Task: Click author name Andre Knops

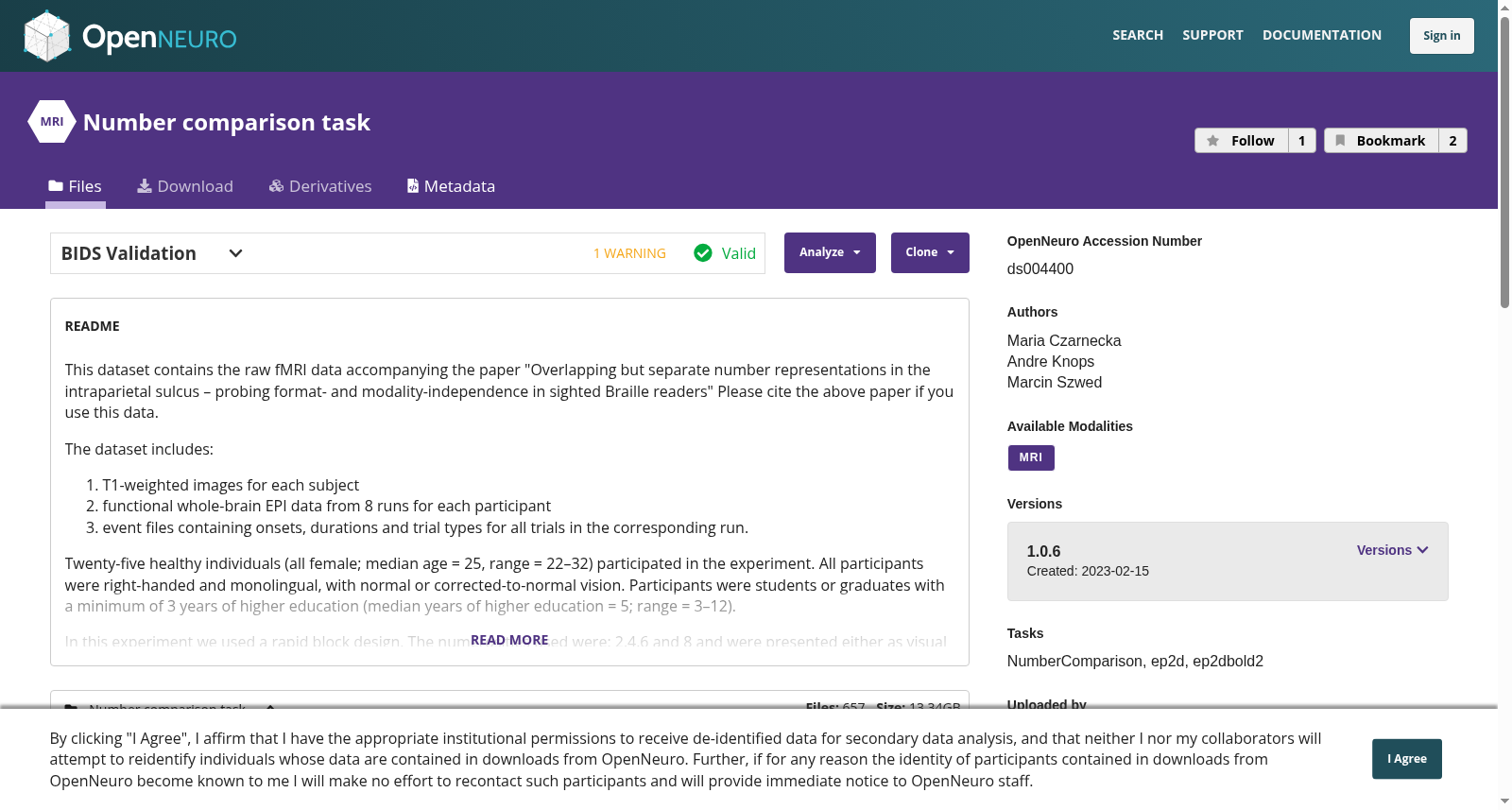Action: tap(1051, 361)
